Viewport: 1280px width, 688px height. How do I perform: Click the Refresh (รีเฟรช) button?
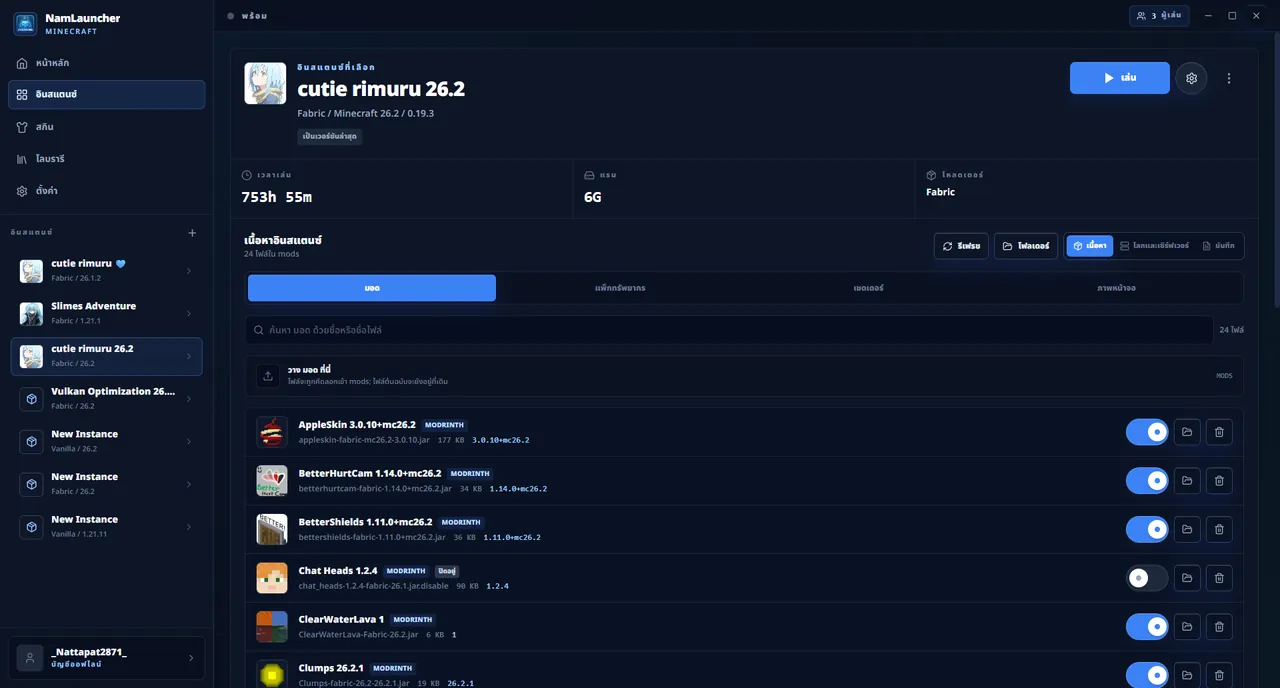[x=961, y=246]
